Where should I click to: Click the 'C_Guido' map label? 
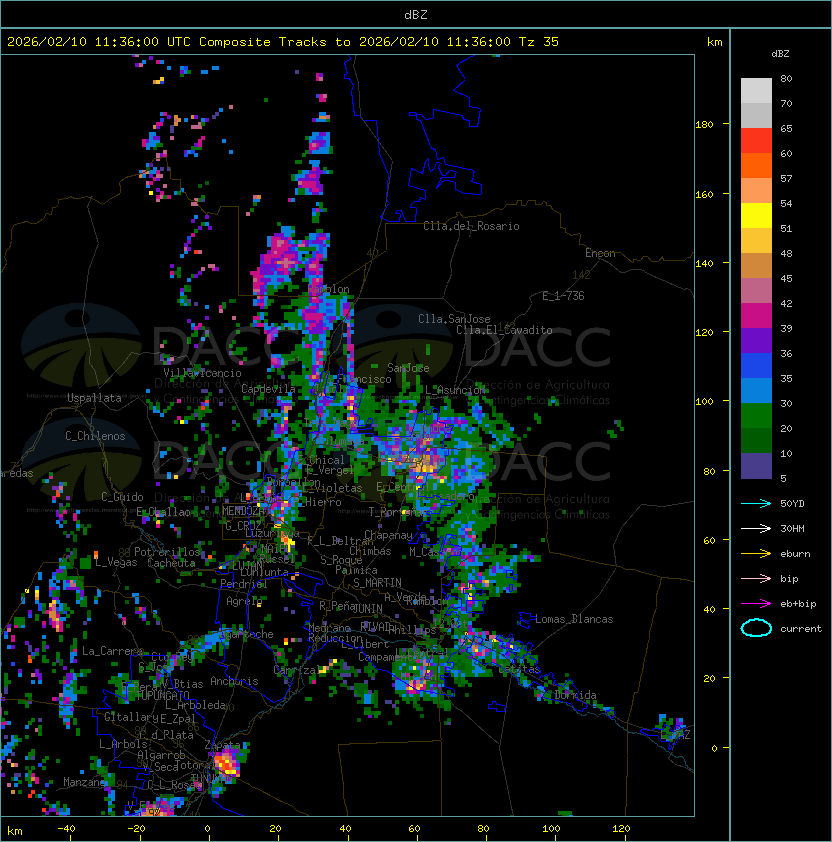[x=122, y=497]
